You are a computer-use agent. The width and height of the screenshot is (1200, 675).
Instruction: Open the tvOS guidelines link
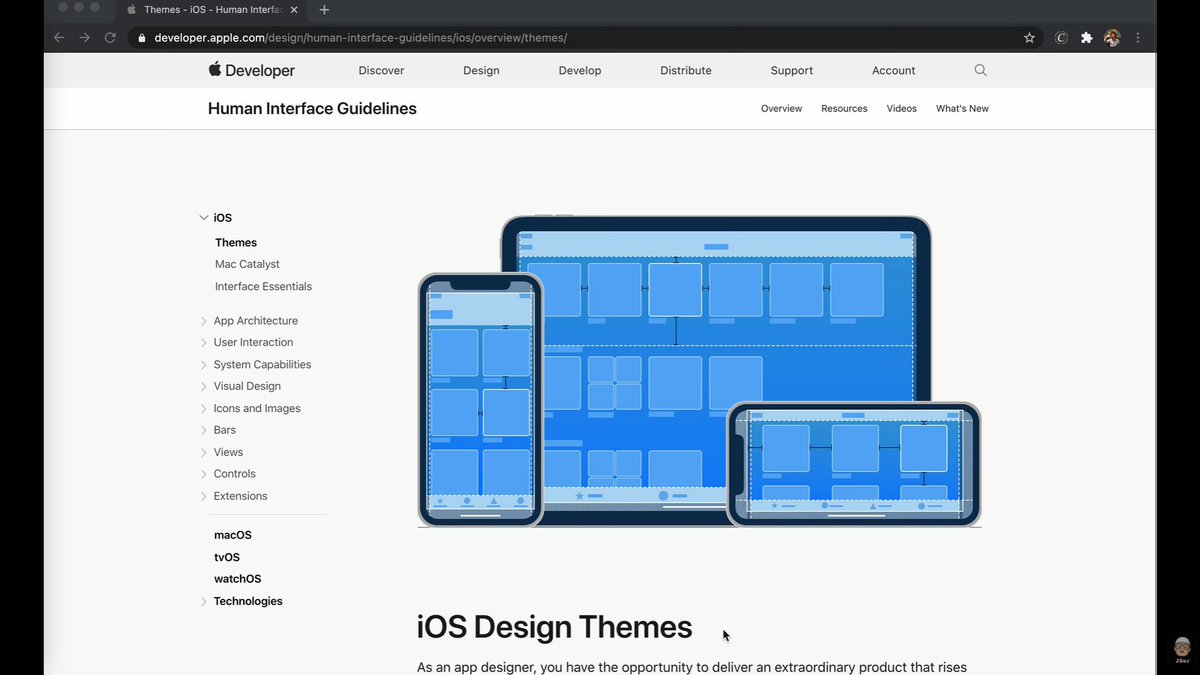[x=227, y=558]
